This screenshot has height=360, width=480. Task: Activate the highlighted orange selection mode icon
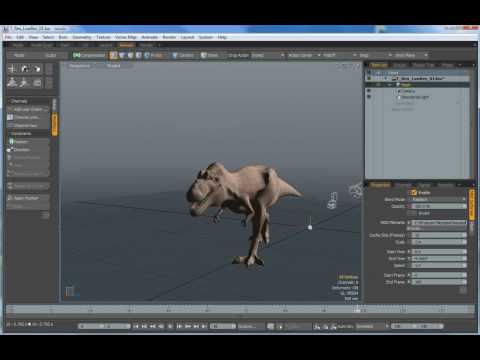click(114, 55)
